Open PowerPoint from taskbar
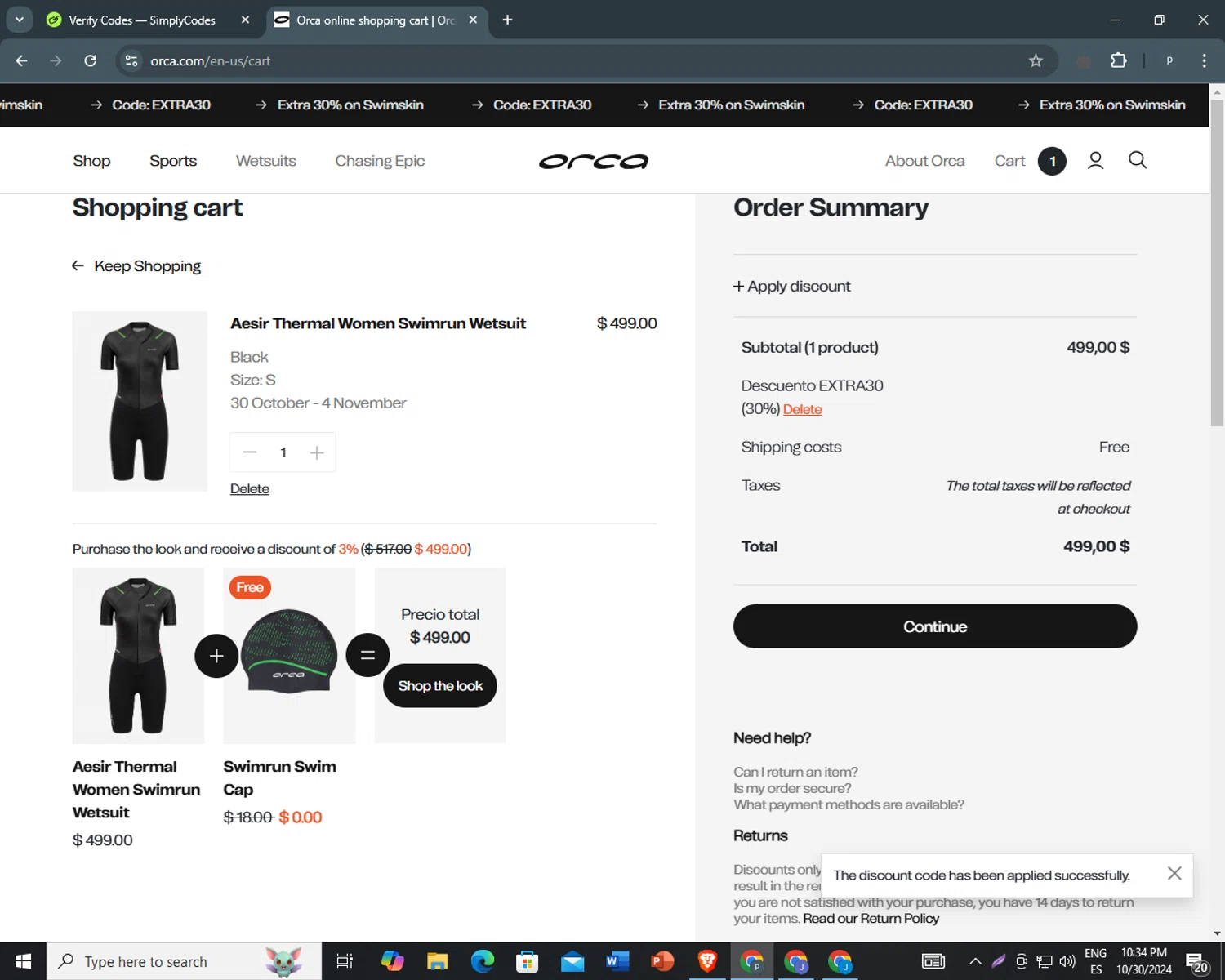Screen dimensions: 1225x980 (662, 961)
